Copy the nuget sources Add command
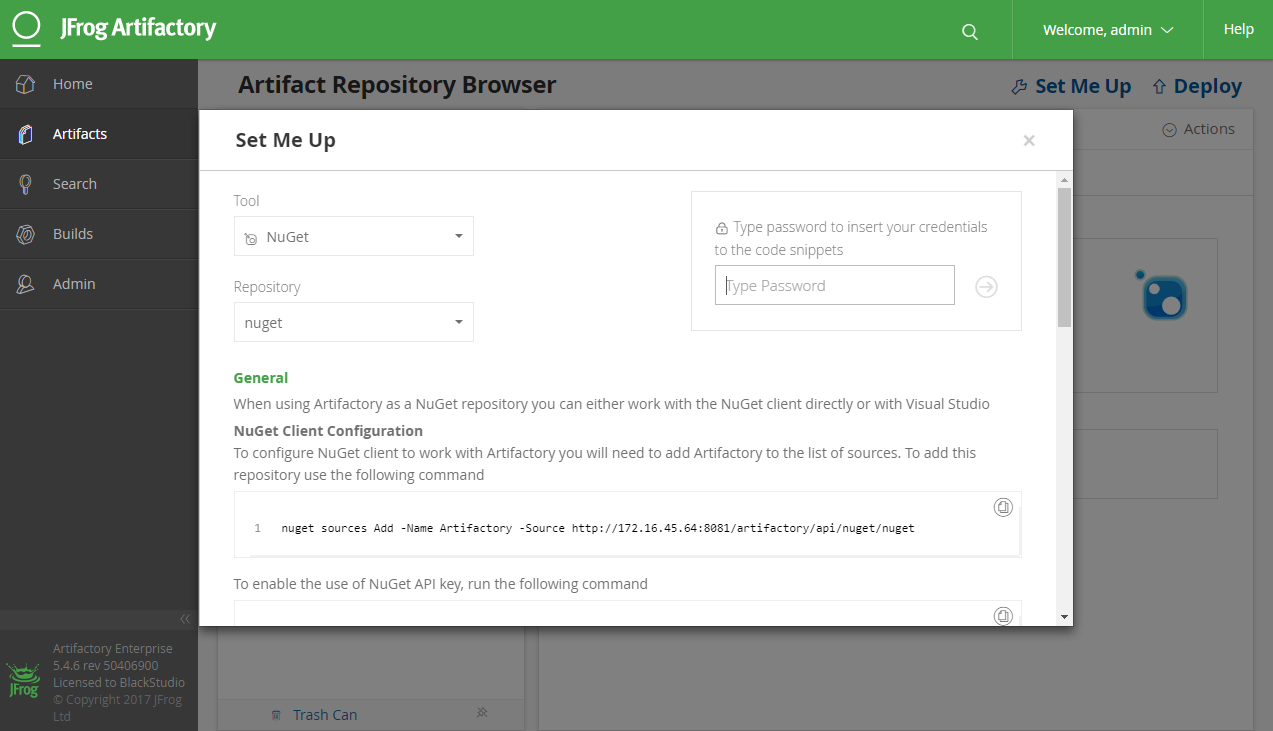Image resolution: width=1273 pixels, height=731 pixels. 1003,507
